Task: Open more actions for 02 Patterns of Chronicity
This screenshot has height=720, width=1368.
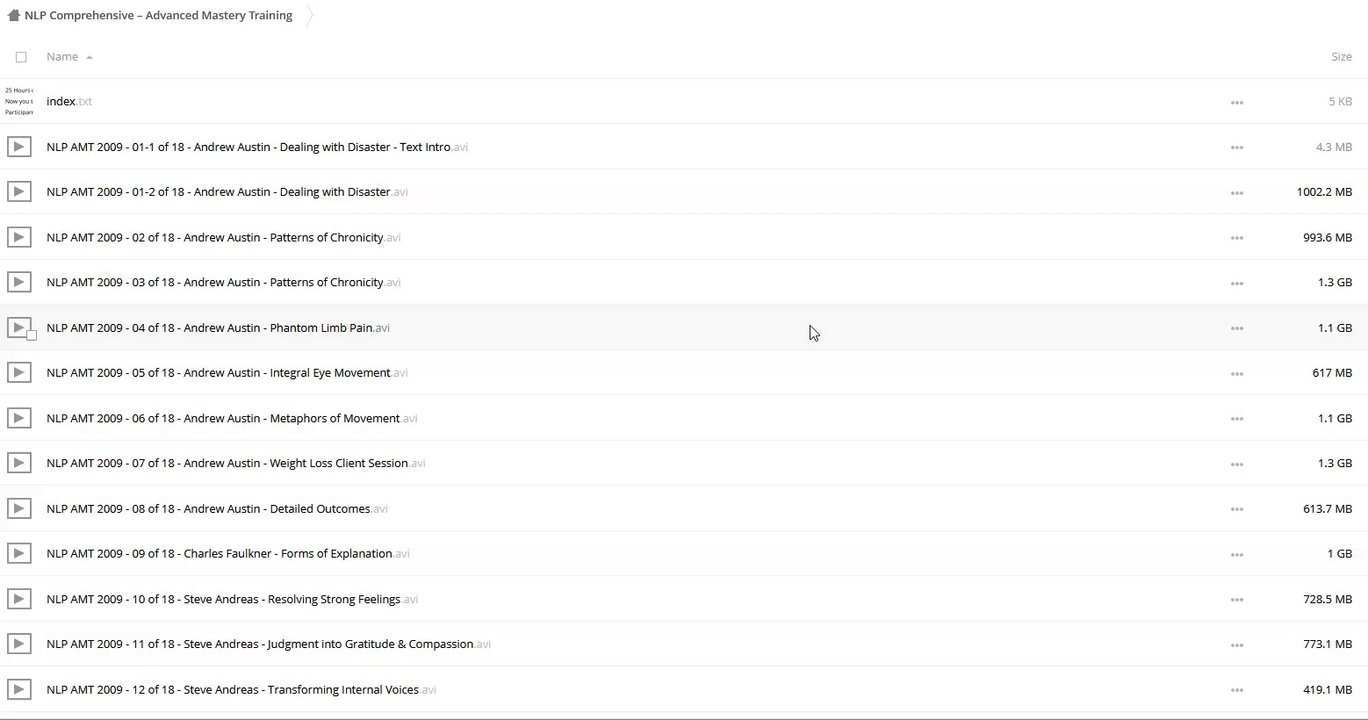Action: tap(1237, 238)
